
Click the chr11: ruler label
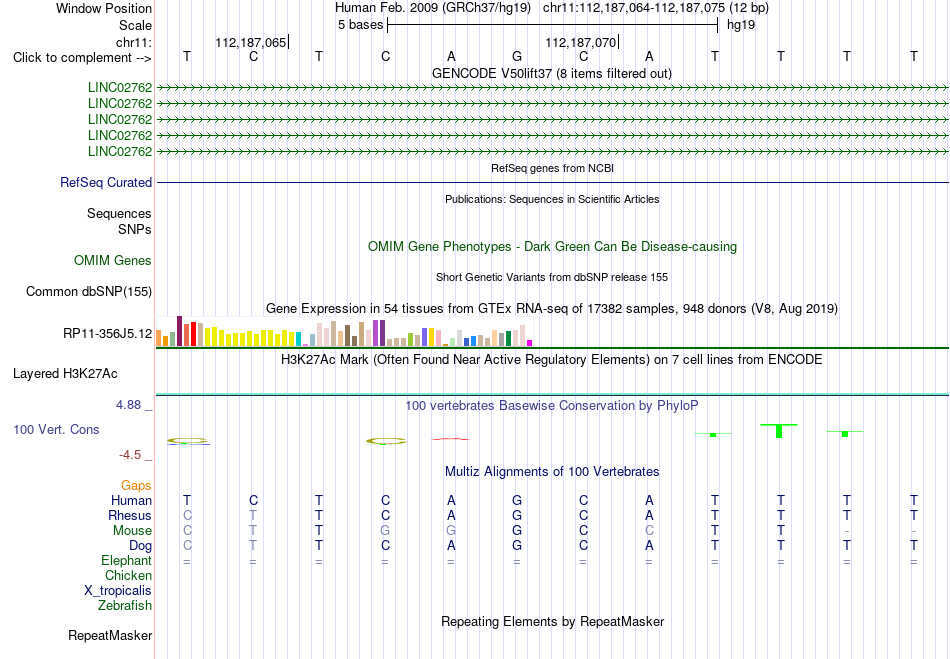tap(133, 42)
